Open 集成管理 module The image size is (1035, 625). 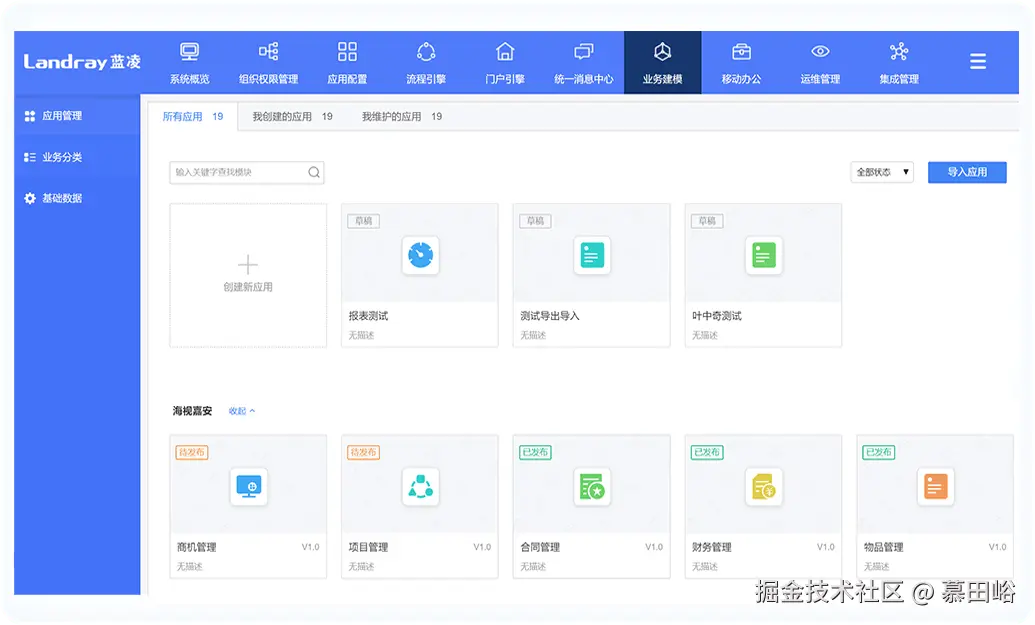(899, 63)
